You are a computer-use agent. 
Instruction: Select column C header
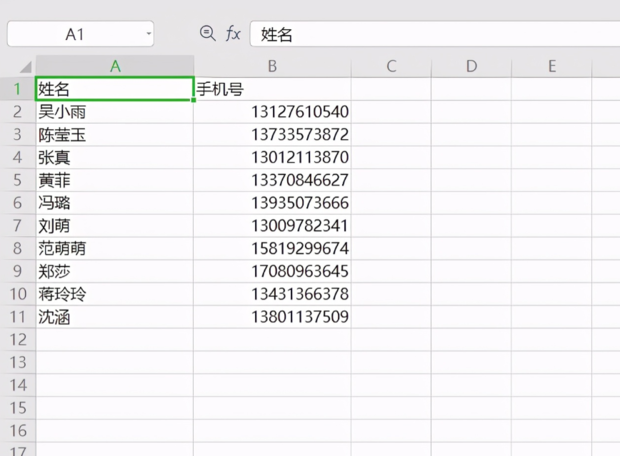click(x=391, y=66)
